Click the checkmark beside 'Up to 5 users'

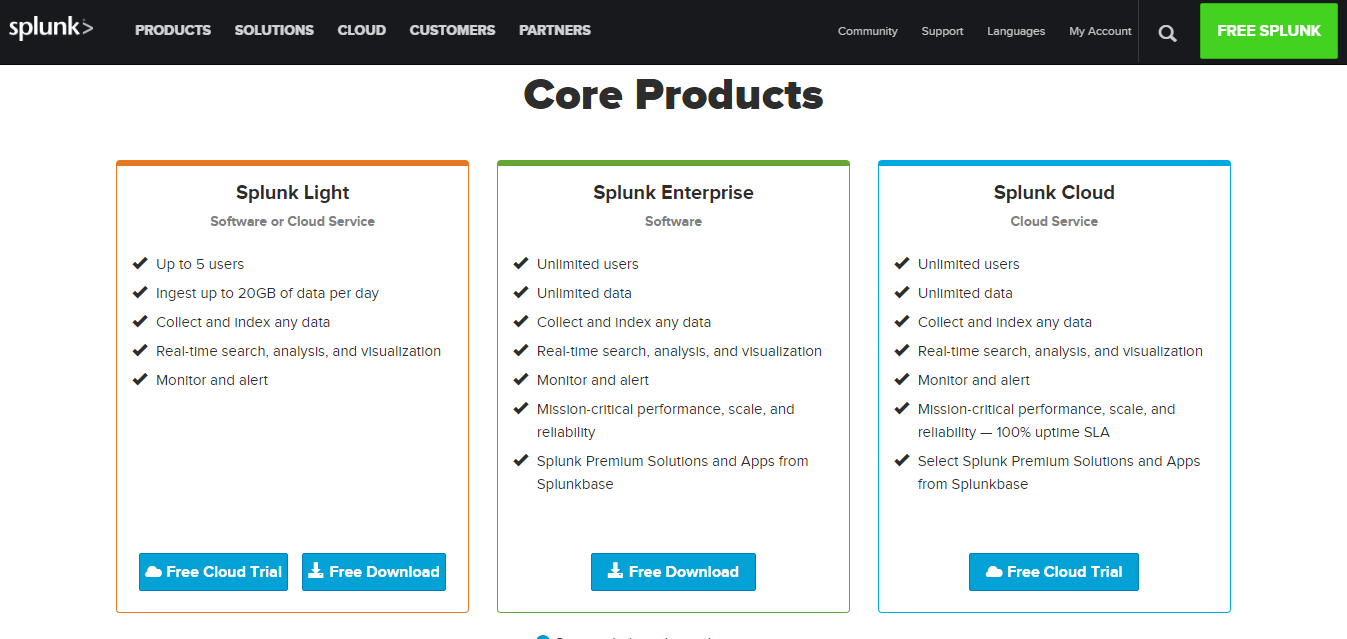pyautogui.click(x=140, y=262)
